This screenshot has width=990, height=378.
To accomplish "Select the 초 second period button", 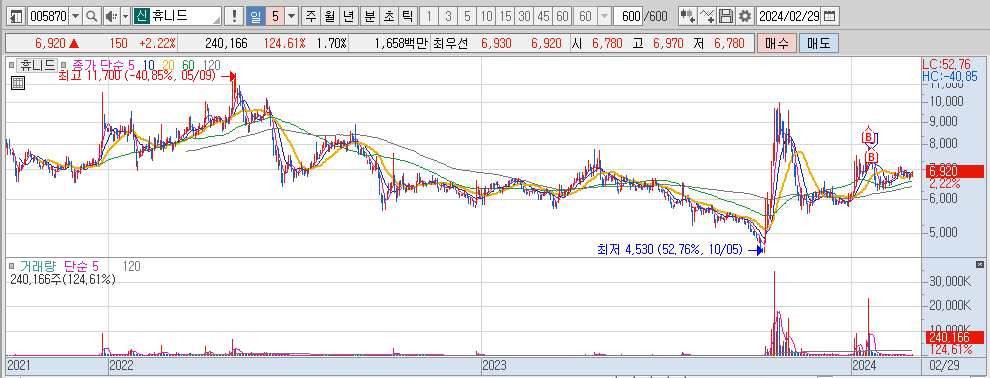I will pyautogui.click(x=389, y=16).
